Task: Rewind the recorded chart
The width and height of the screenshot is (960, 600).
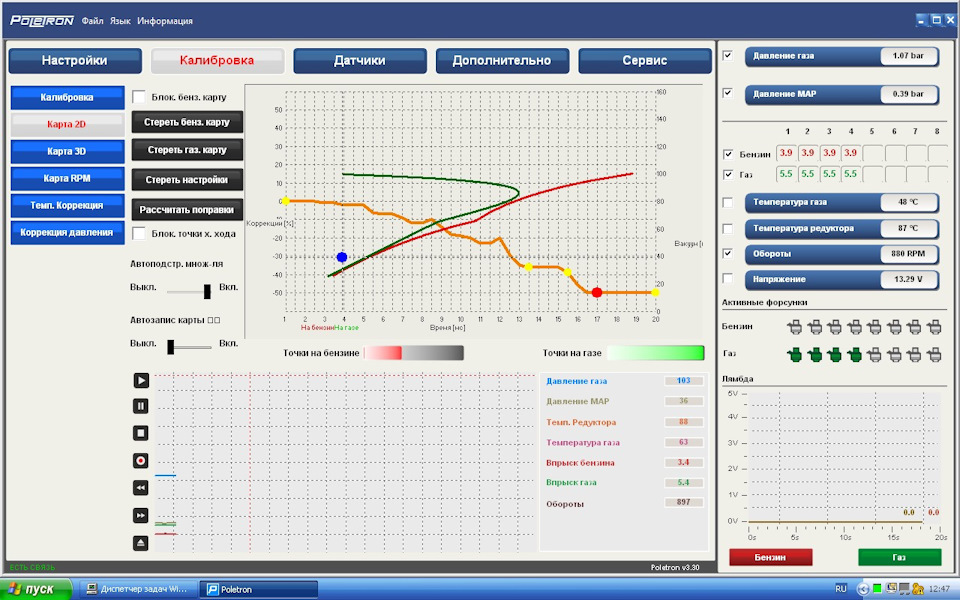Action: coord(141,488)
